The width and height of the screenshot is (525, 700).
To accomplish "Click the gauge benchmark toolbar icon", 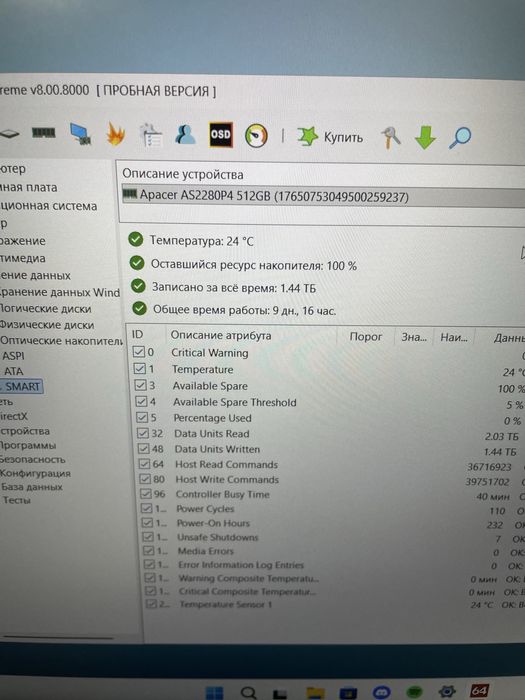I will pos(256,135).
